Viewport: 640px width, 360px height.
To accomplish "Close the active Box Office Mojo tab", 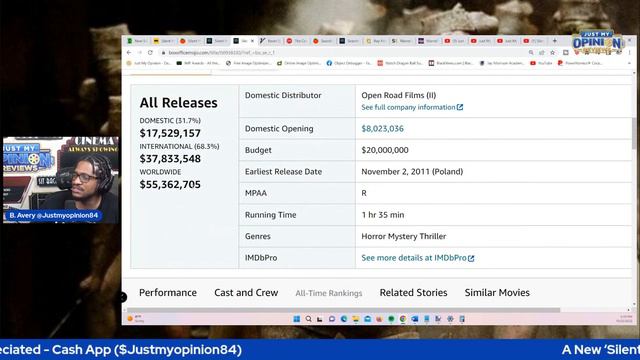I will tap(252, 41).
